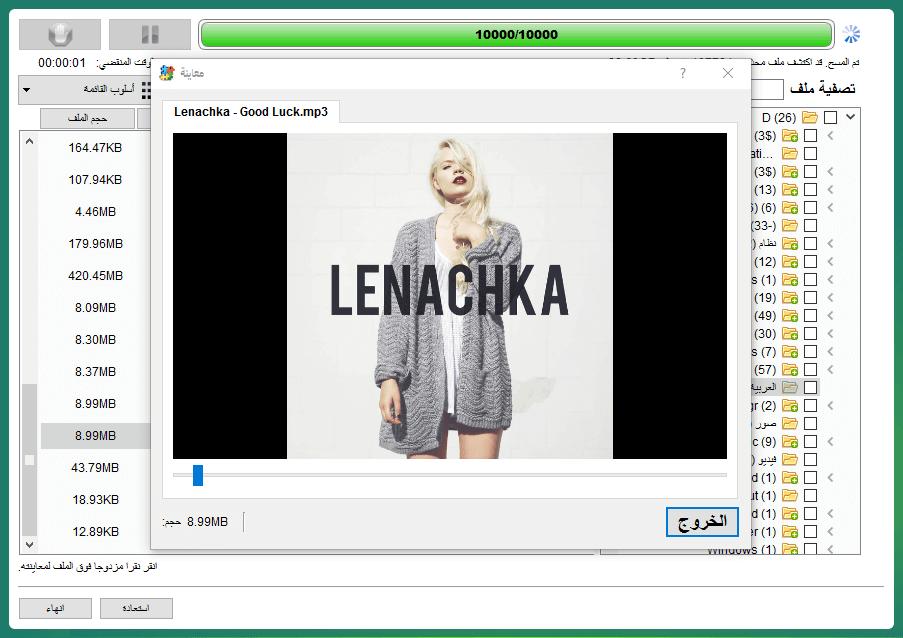
Task: Expand the (57) folder node arrow
Action: (830, 370)
